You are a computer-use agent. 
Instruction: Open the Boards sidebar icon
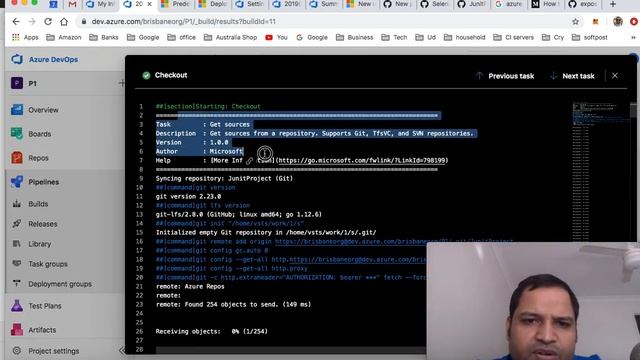(17, 134)
